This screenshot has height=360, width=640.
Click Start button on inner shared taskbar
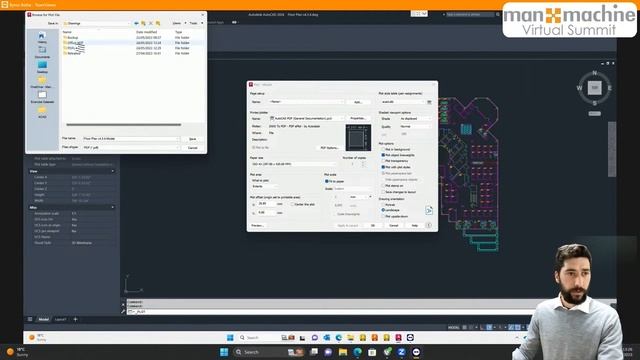click(230, 338)
